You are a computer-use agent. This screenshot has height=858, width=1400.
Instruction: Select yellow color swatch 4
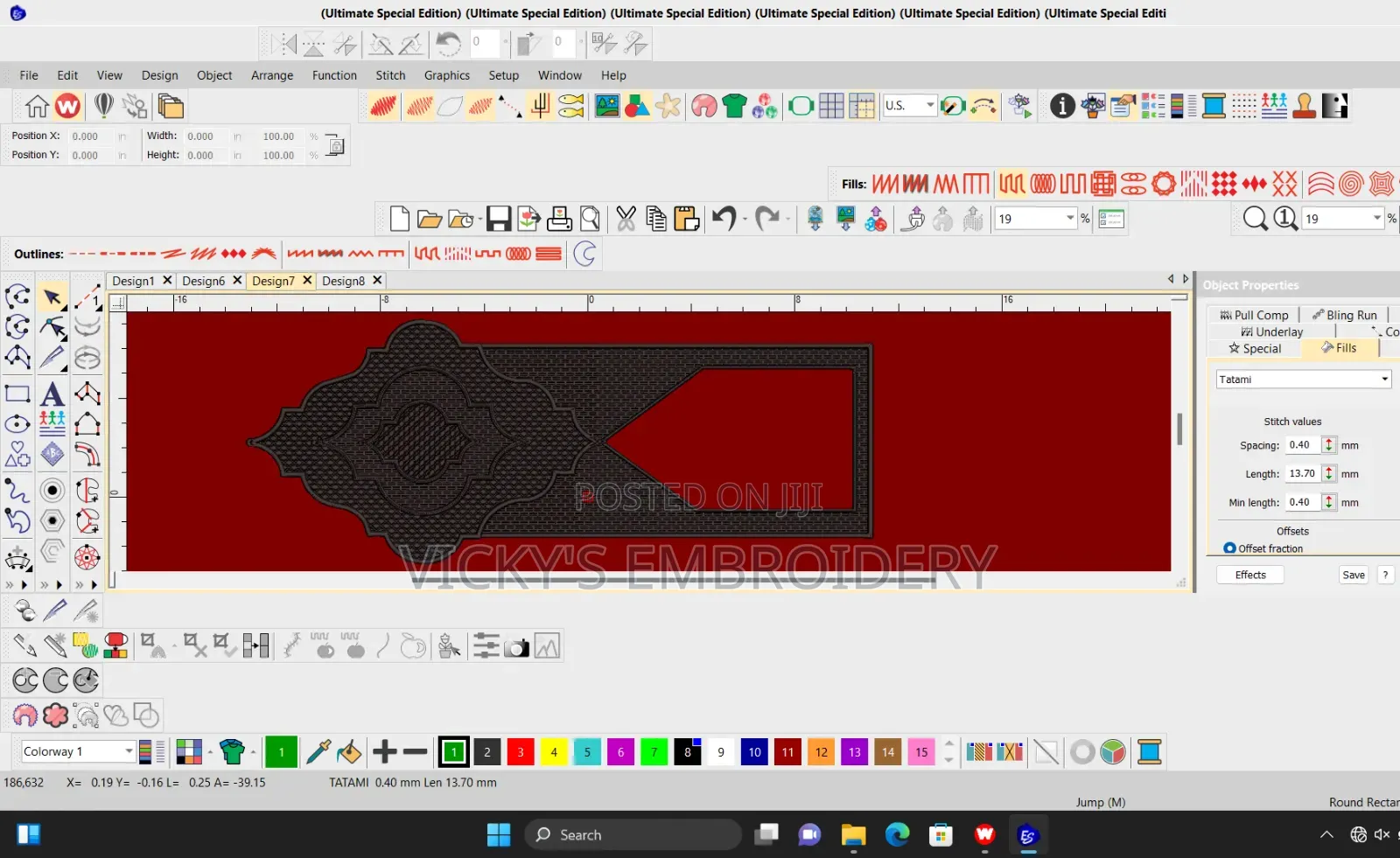pyautogui.click(x=554, y=751)
